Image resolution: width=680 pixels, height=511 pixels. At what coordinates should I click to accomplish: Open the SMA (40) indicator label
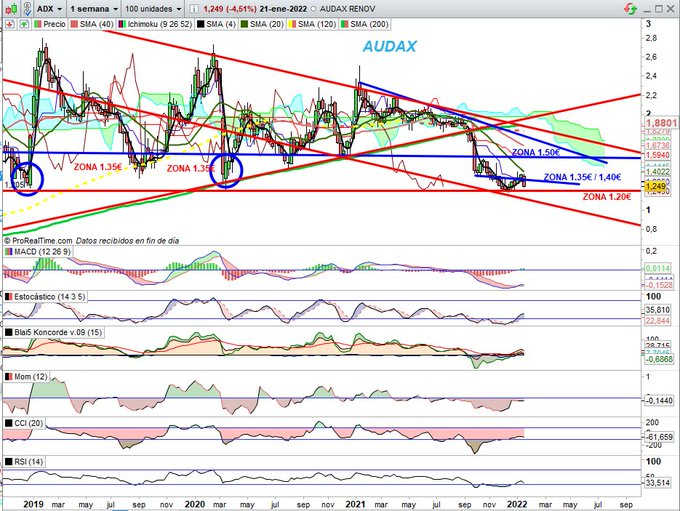[92, 24]
